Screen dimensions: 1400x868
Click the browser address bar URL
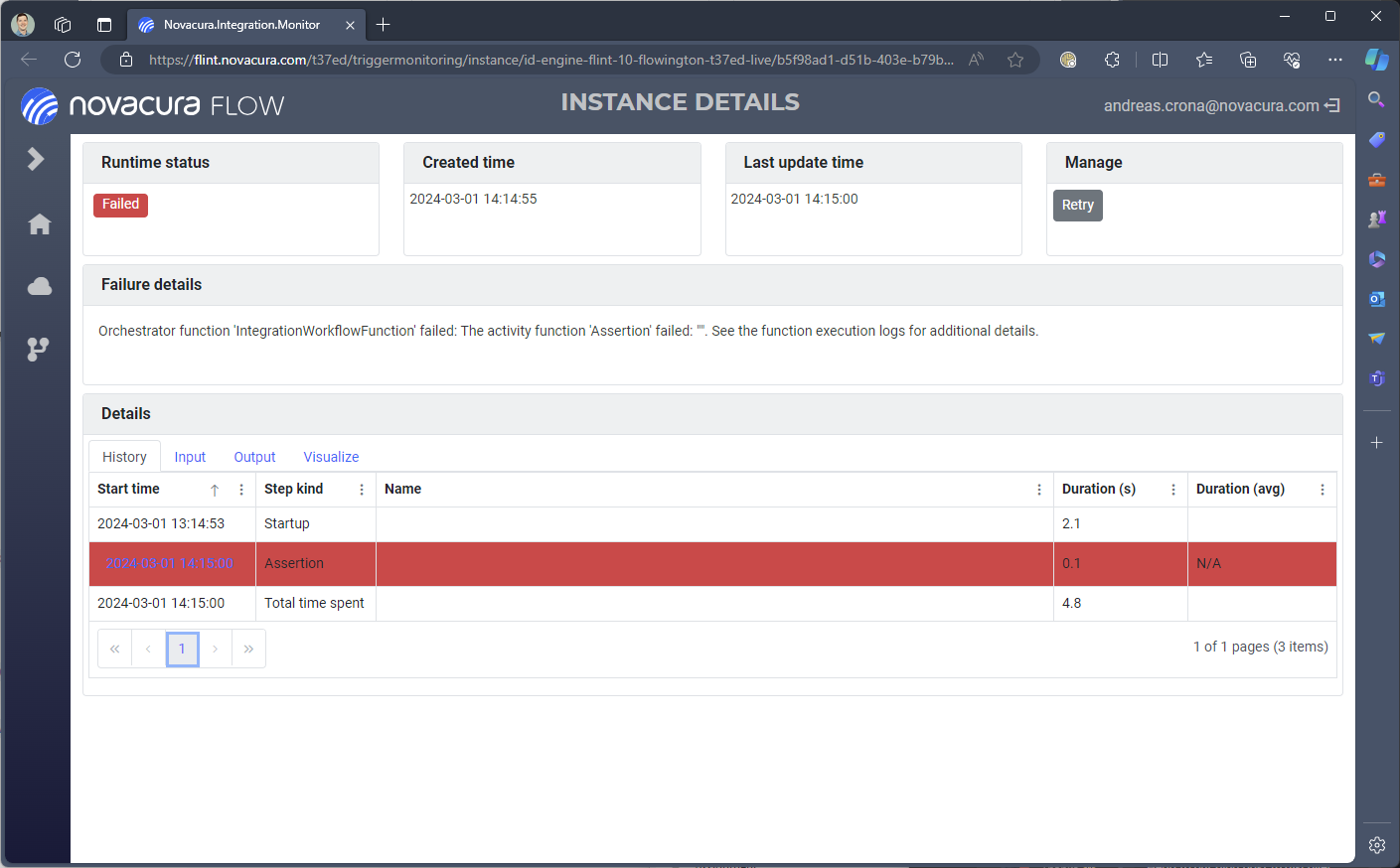point(550,60)
